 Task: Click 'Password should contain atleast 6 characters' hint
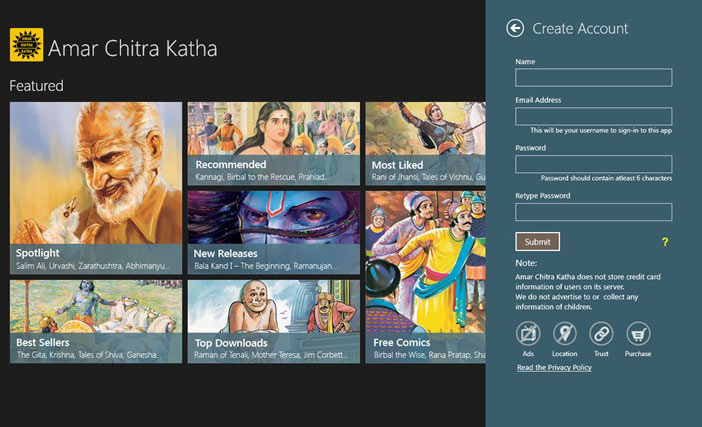(606, 178)
